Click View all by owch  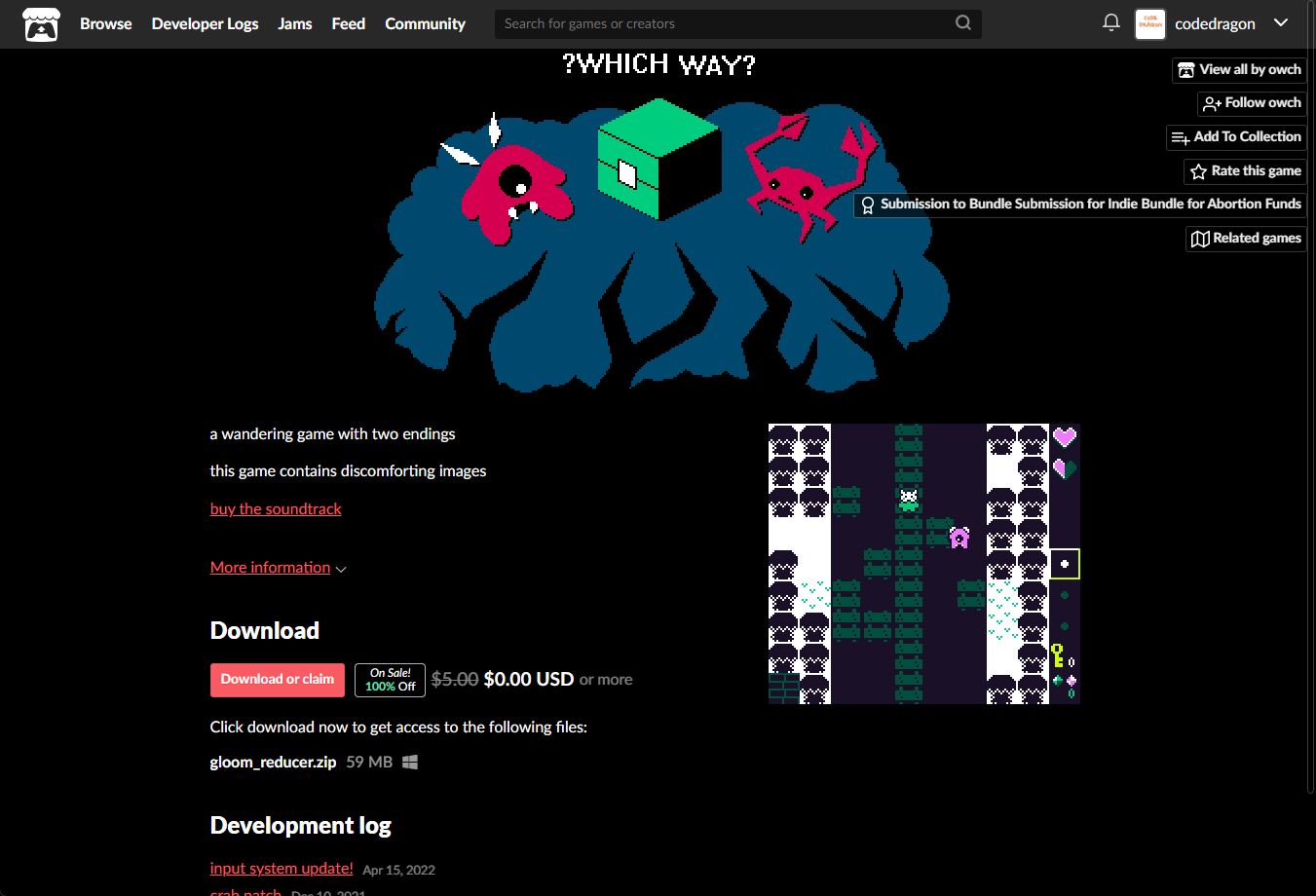[1239, 70]
